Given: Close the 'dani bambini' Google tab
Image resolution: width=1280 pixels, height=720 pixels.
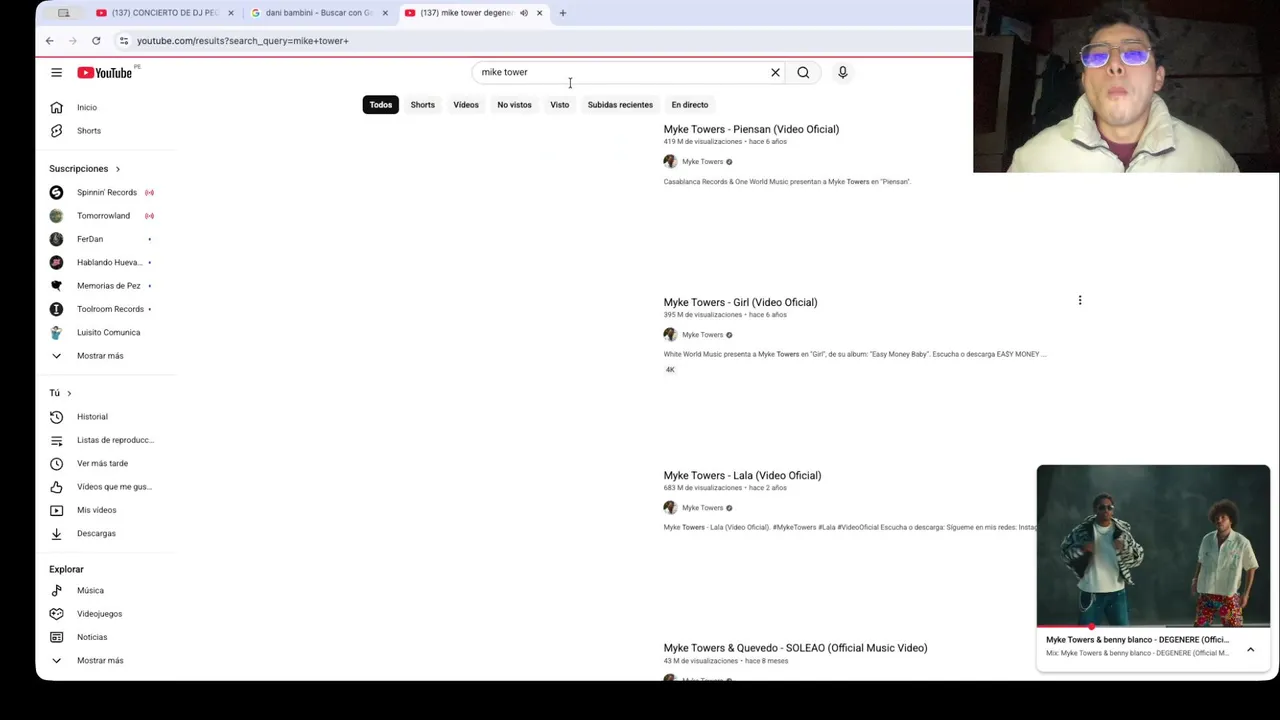Looking at the screenshot, I should pyautogui.click(x=385, y=13).
